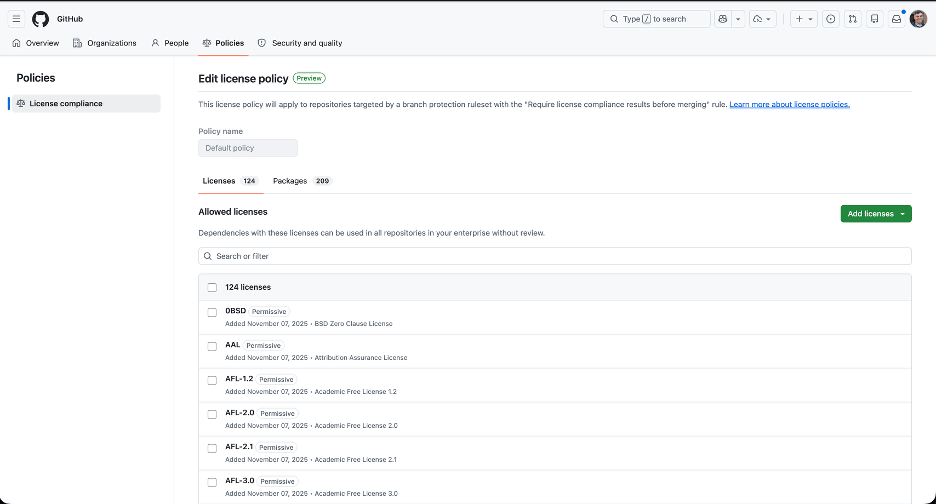Click the Allowed licenses heading

233,212
